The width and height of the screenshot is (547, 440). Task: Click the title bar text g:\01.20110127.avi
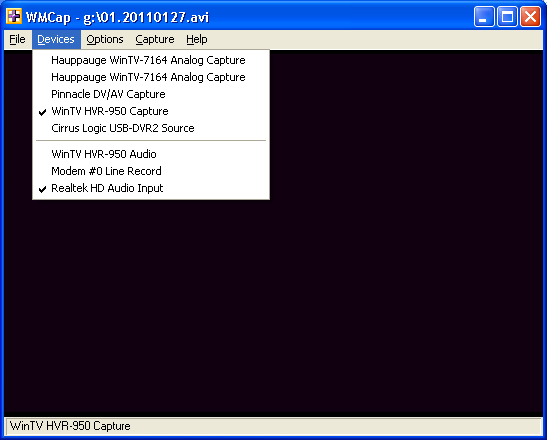pos(146,17)
